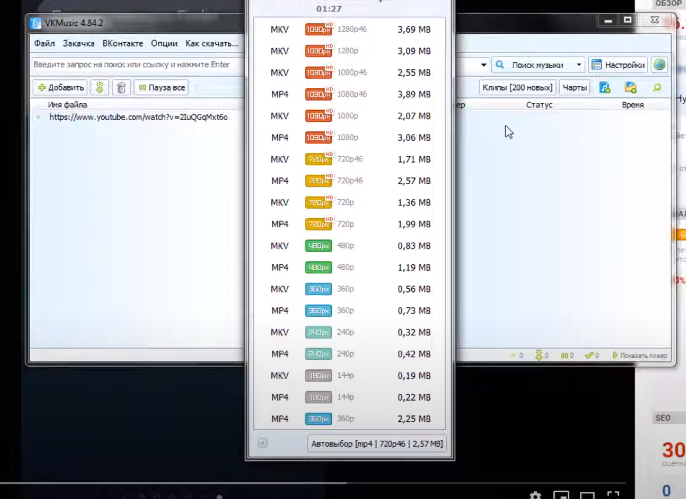Open Клипы [200 новых] button

[517, 87]
